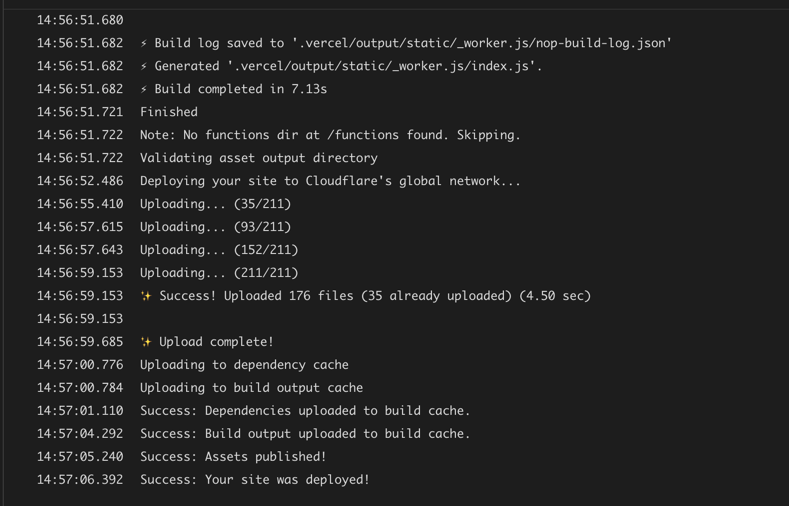
Task: Click the "Uploading... (211/211)" log entry
Action: click(x=219, y=273)
